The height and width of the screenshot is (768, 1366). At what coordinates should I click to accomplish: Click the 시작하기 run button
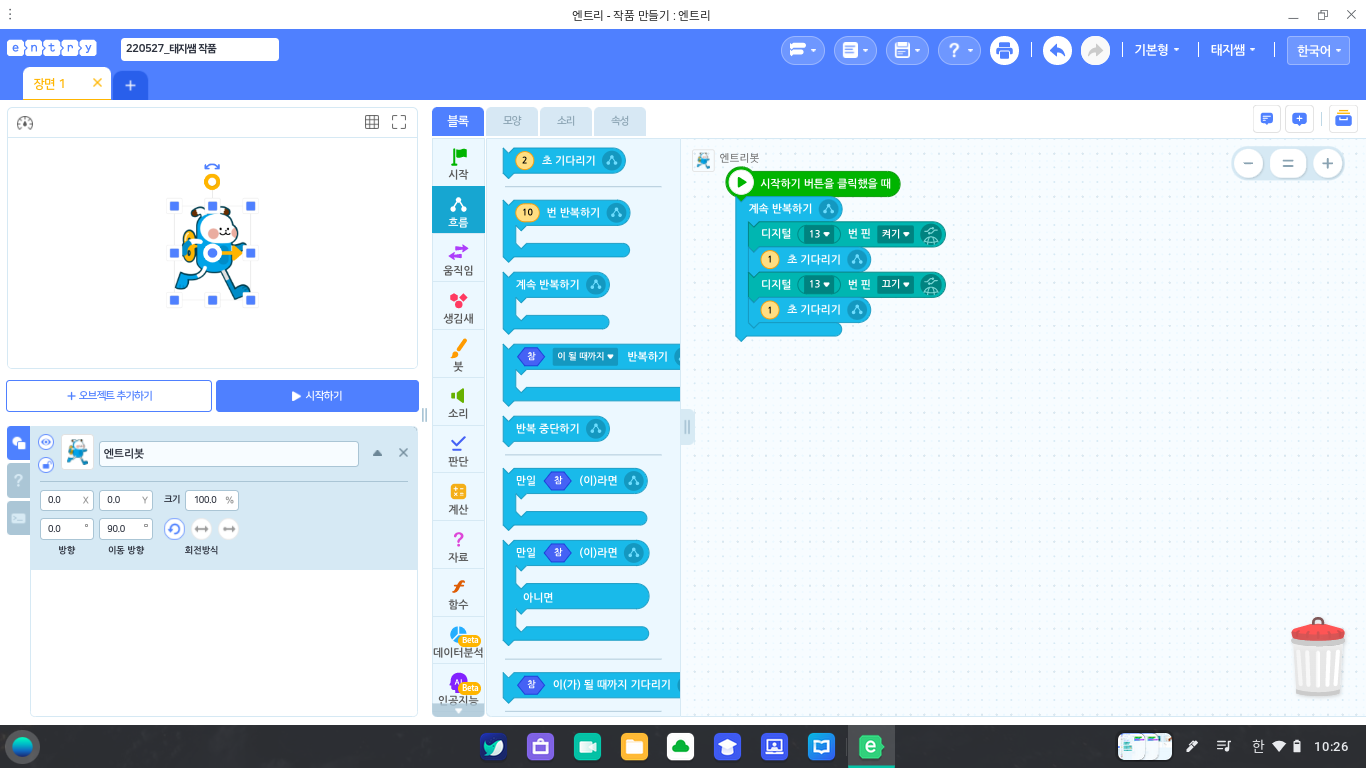(317, 396)
